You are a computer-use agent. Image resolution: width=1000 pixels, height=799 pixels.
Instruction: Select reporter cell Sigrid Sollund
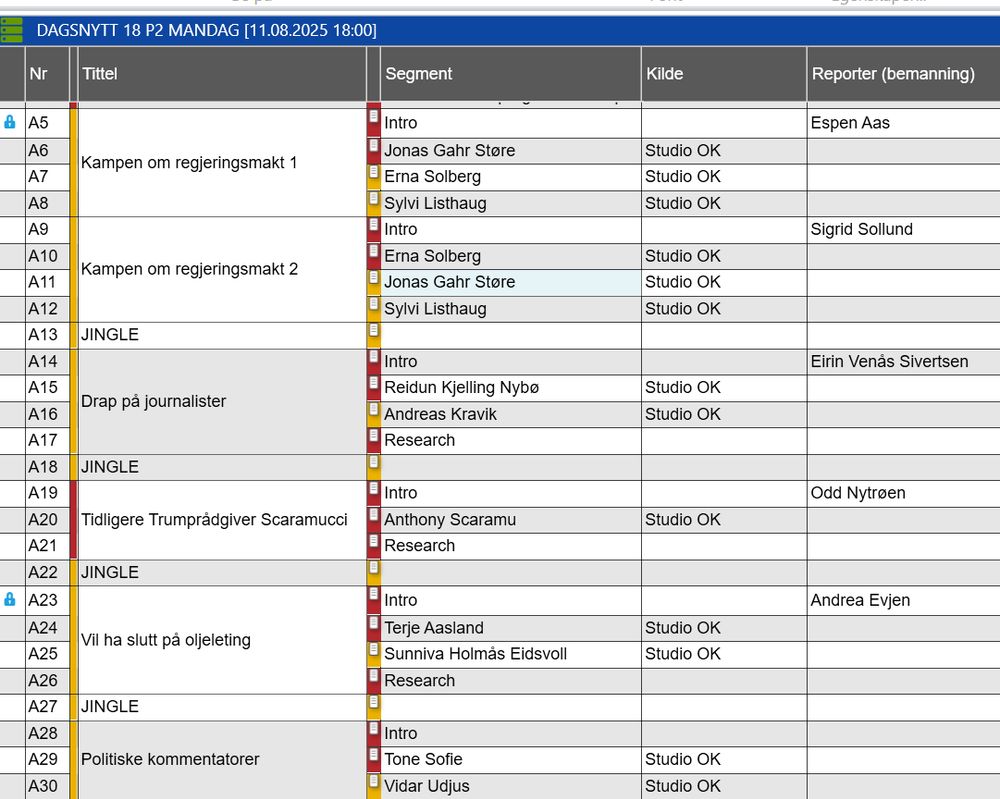[904, 230]
